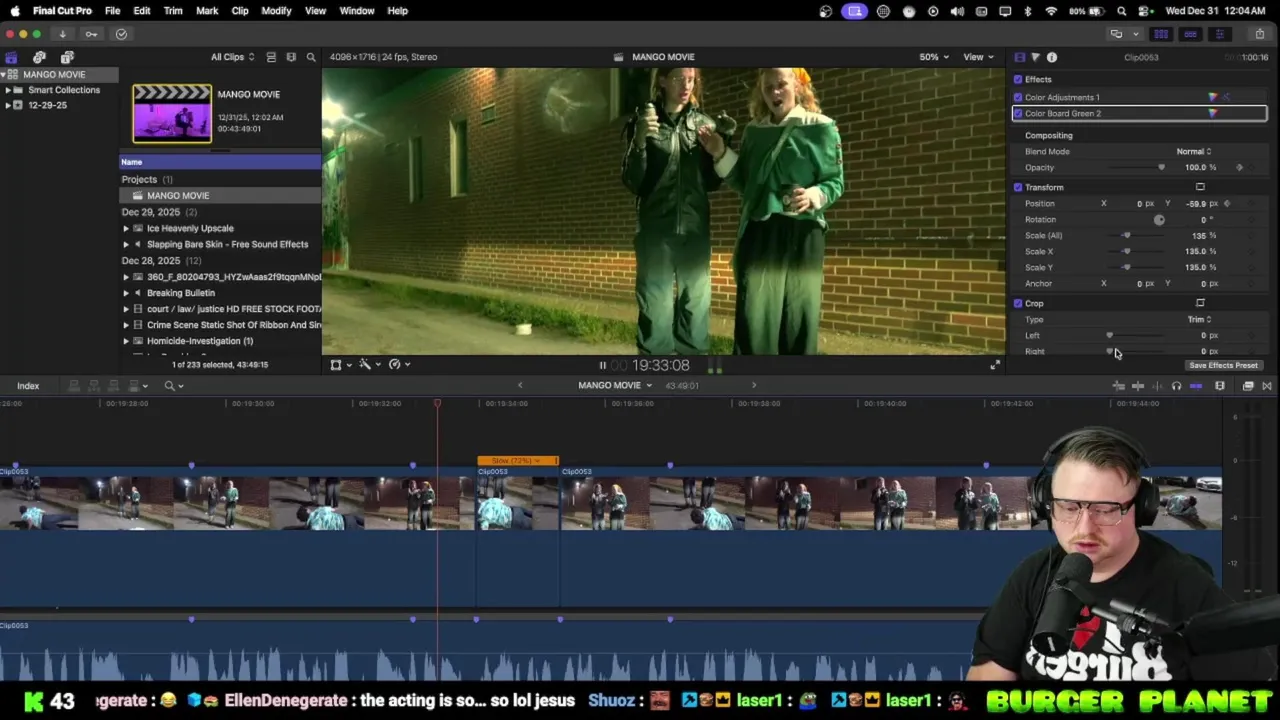Toggle Browser visibility in toolbar
The height and width of the screenshot is (720, 1280).
(1161, 34)
